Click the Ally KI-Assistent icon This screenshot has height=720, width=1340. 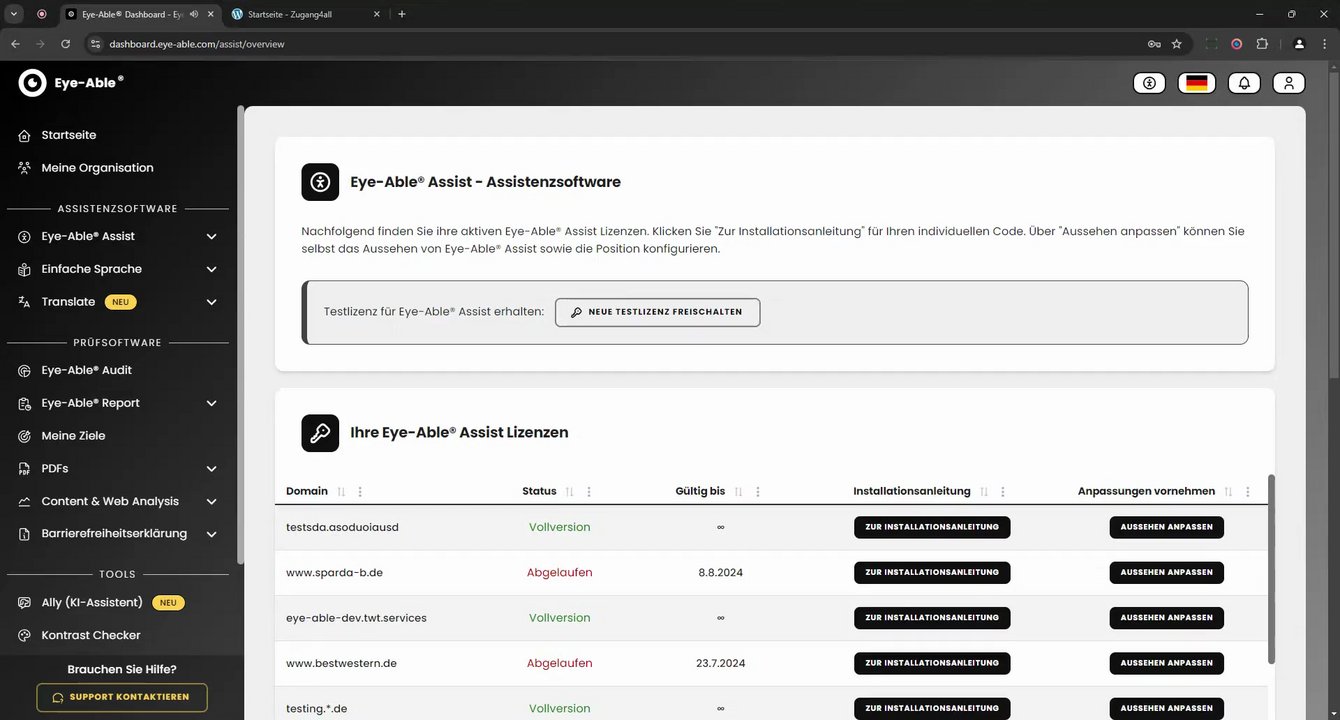(24, 603)
